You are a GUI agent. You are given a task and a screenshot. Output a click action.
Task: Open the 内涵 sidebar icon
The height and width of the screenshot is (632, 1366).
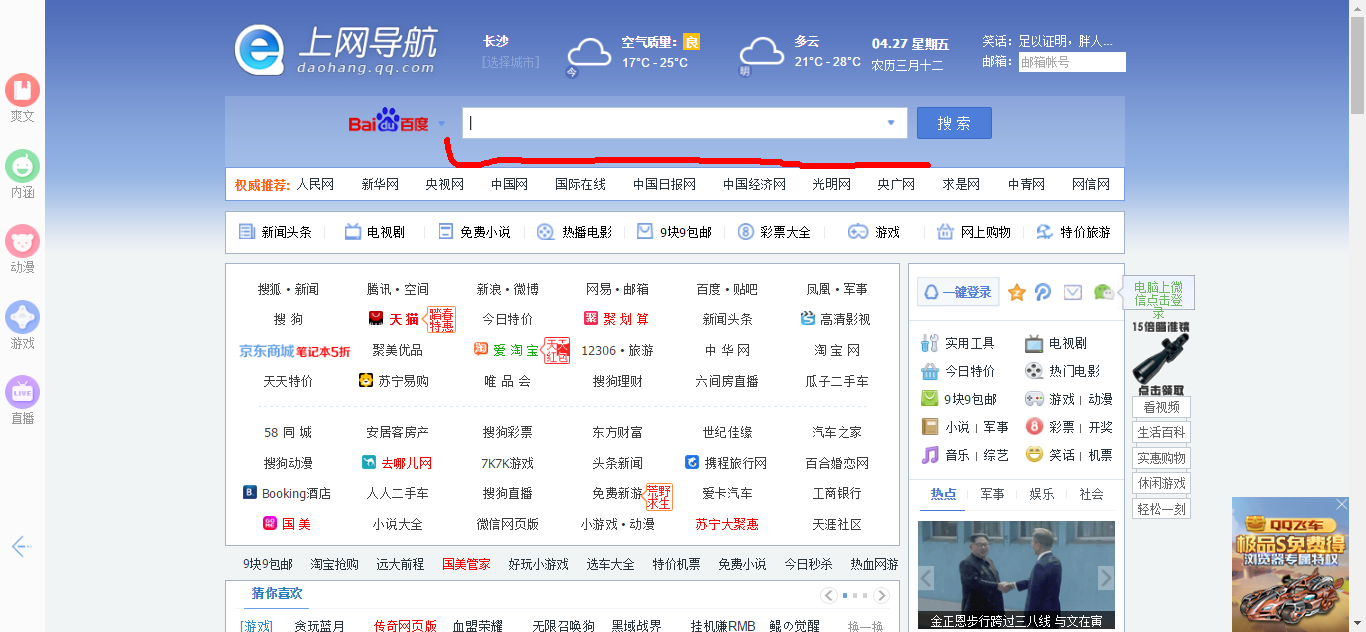point(22,167)
